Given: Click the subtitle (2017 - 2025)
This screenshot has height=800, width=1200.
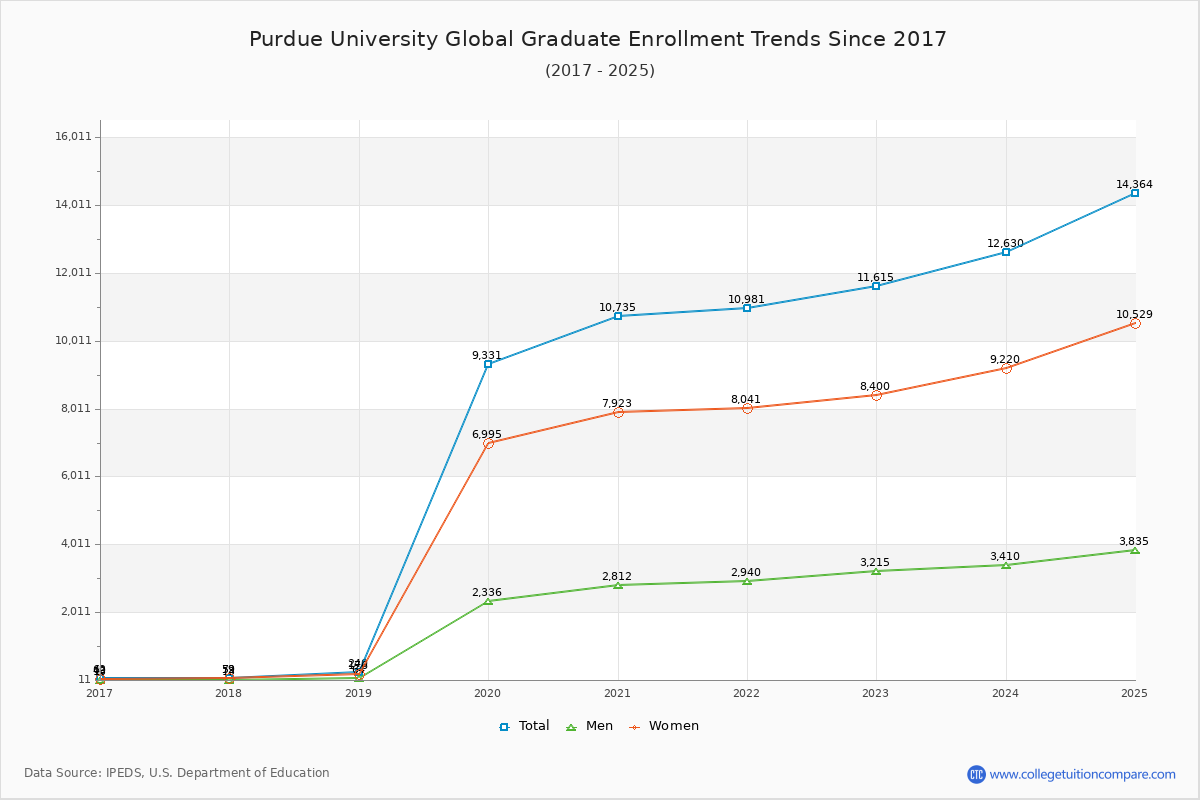Looking at the screenshot, I should [x=600, y=70].
